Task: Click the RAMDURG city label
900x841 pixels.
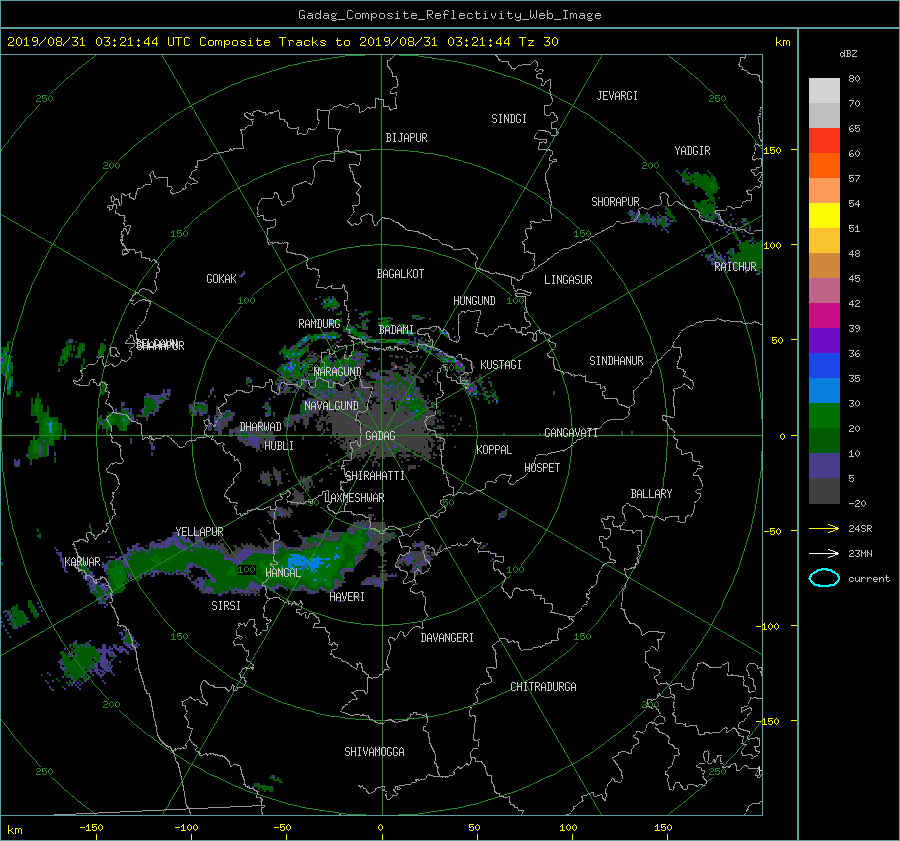Action: [x=319, y=324]
